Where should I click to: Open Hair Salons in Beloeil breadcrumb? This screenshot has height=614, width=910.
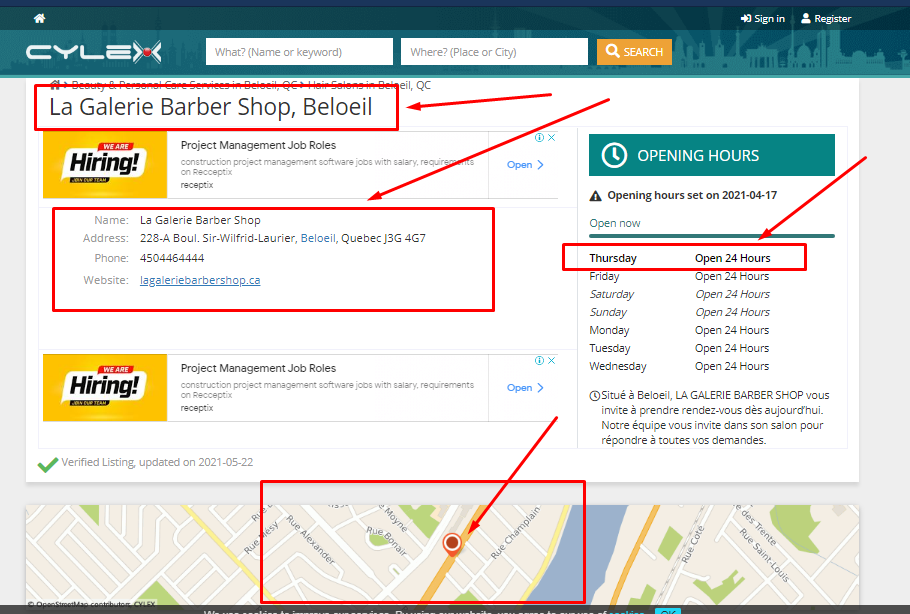(369, 85)
